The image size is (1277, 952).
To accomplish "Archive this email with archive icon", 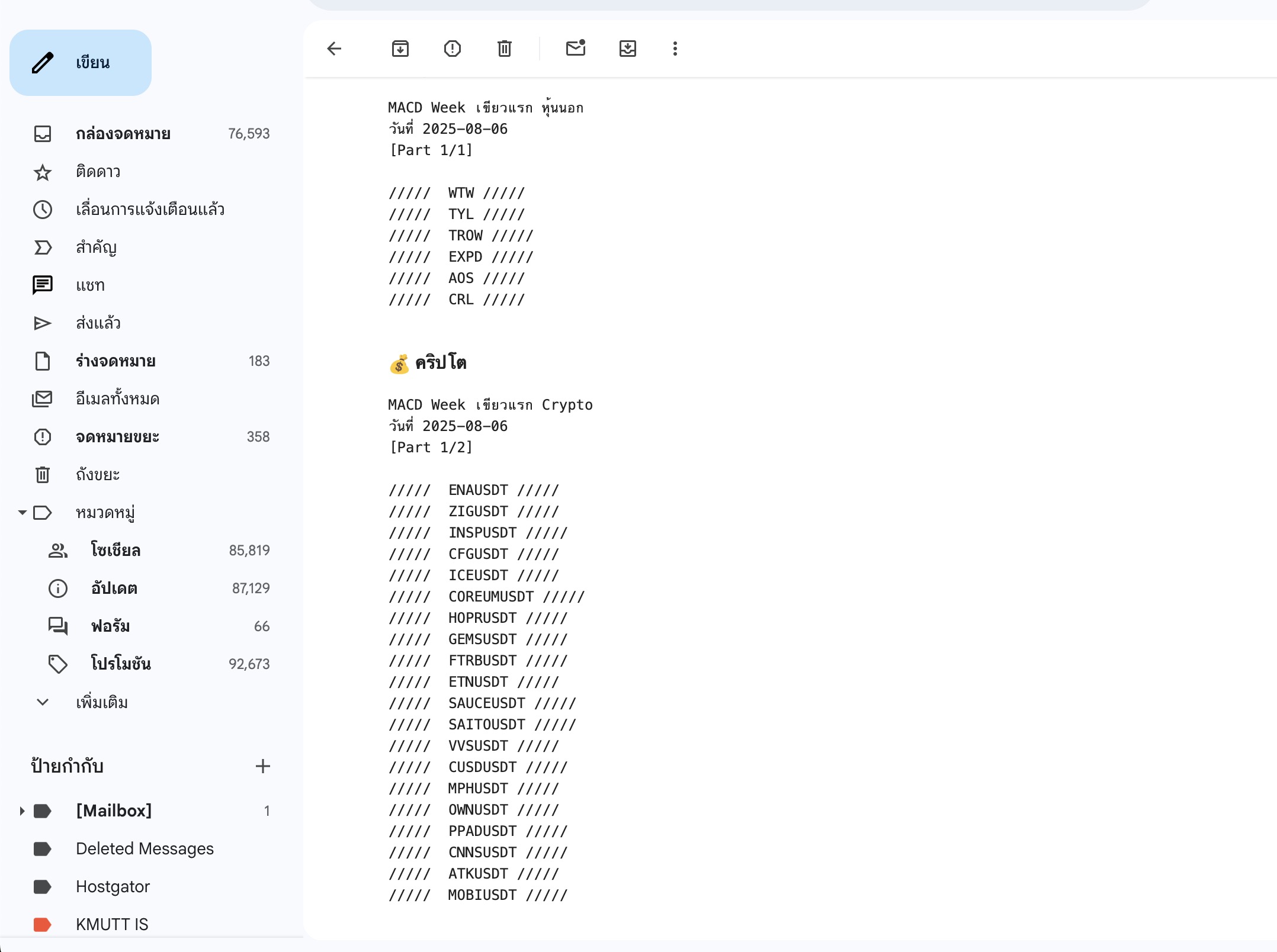I will point(400,49).
